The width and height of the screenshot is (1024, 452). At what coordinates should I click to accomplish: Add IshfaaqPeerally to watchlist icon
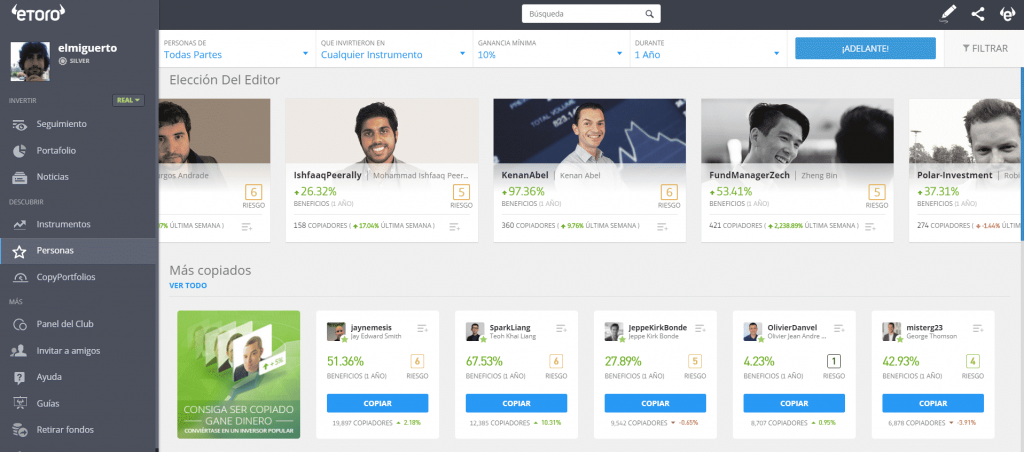(x=455, y=227)
